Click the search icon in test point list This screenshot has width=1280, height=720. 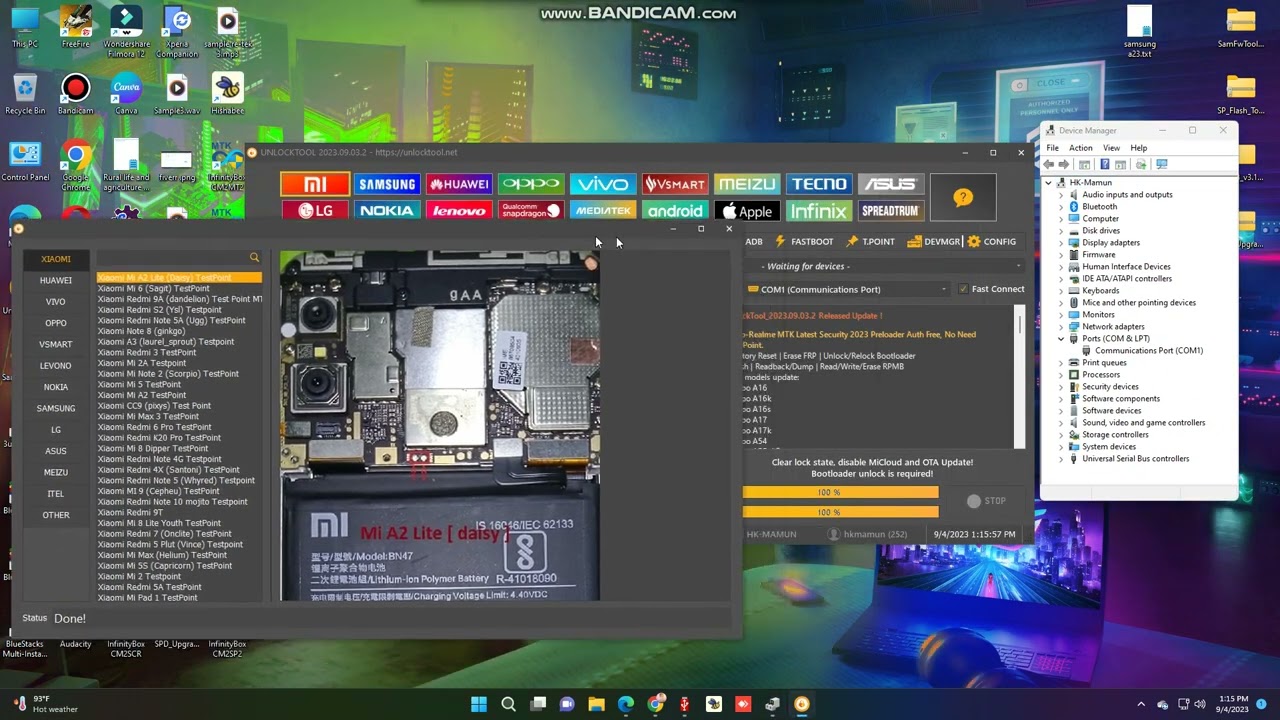[x=254, y=258]
